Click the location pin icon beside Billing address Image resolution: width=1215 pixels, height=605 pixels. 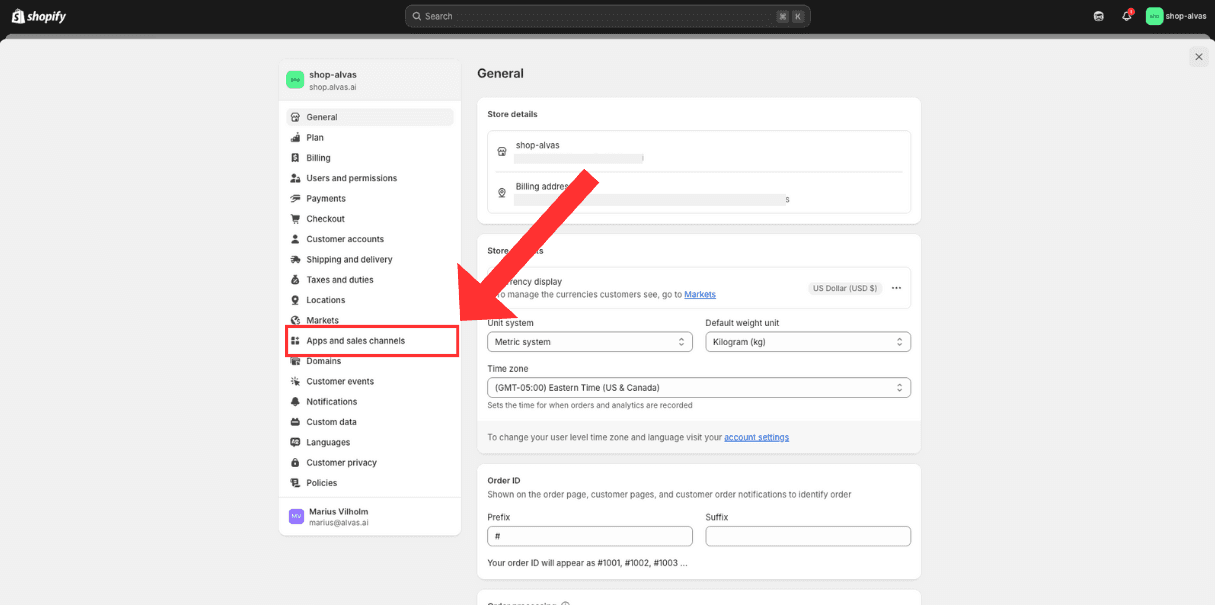pyautogui.click(x=502, y=192)
